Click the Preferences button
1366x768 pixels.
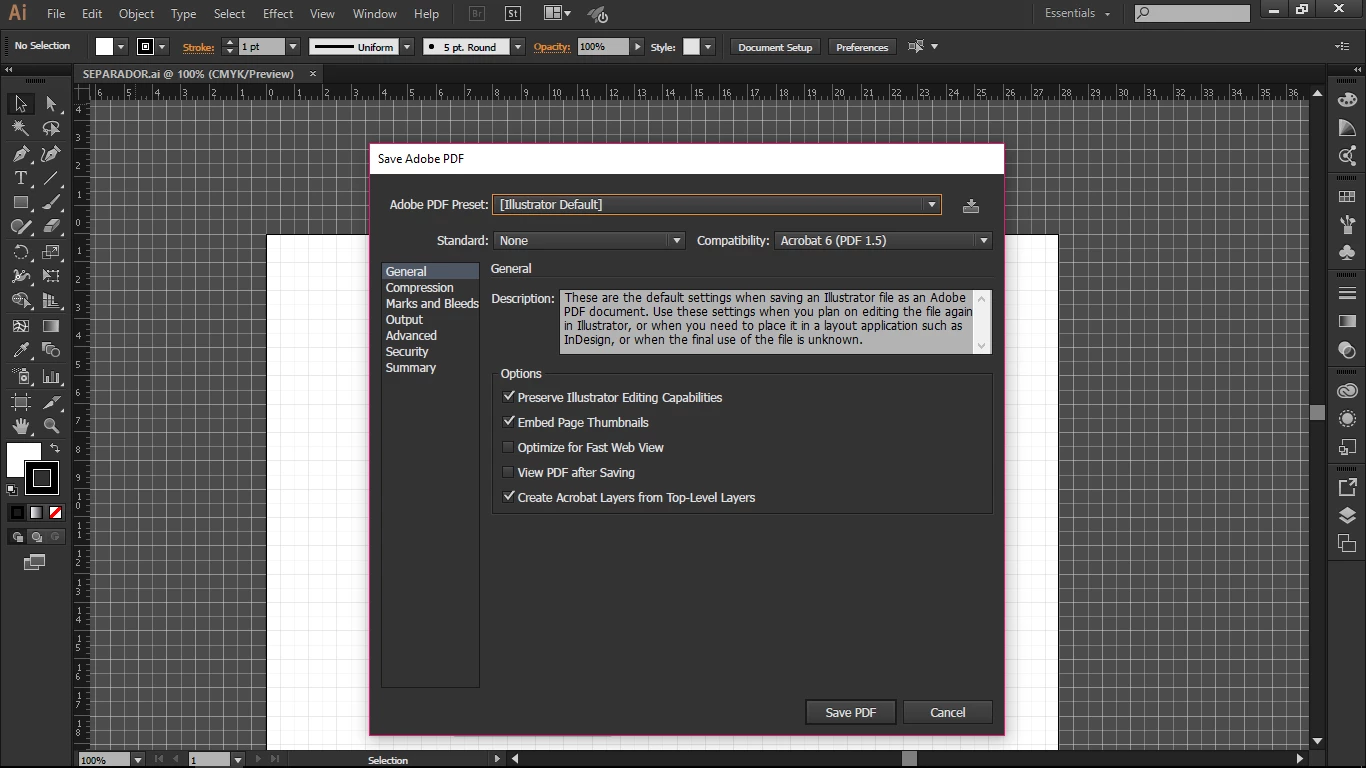pyautogui.click(x=862, y=47)
